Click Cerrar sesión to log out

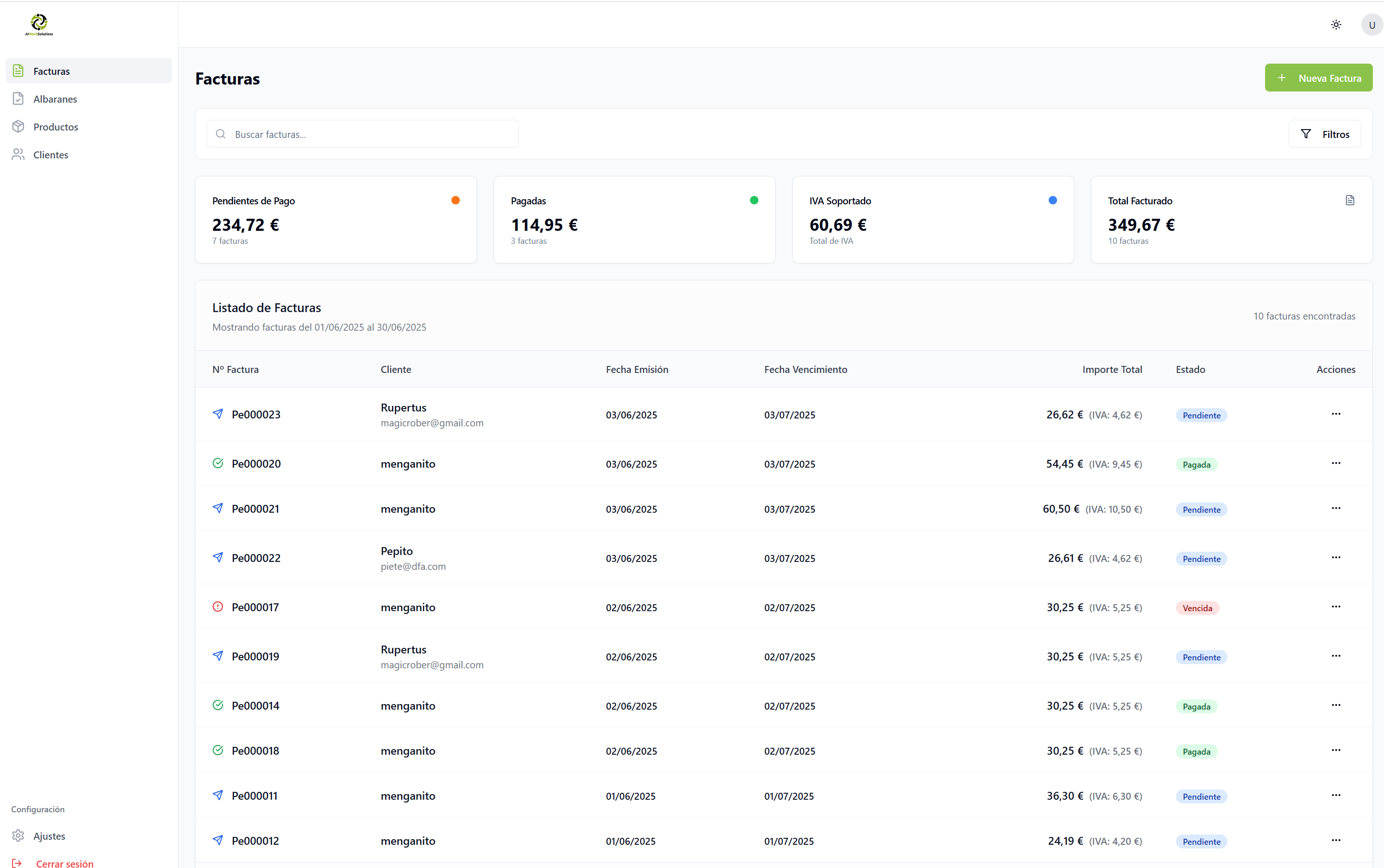(64, 863)
